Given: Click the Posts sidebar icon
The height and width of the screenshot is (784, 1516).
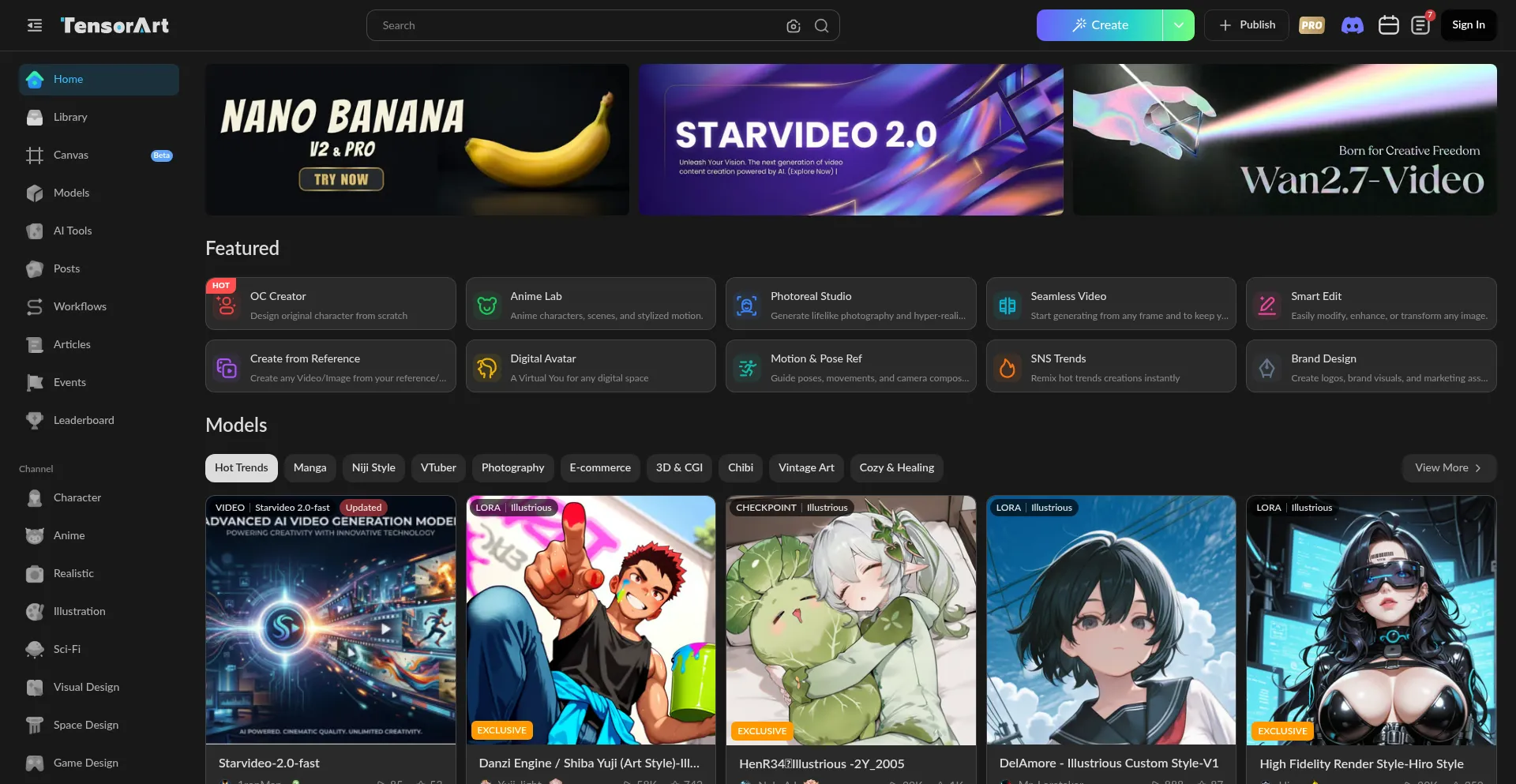Looking at the screenshot, I should [35, 268].
